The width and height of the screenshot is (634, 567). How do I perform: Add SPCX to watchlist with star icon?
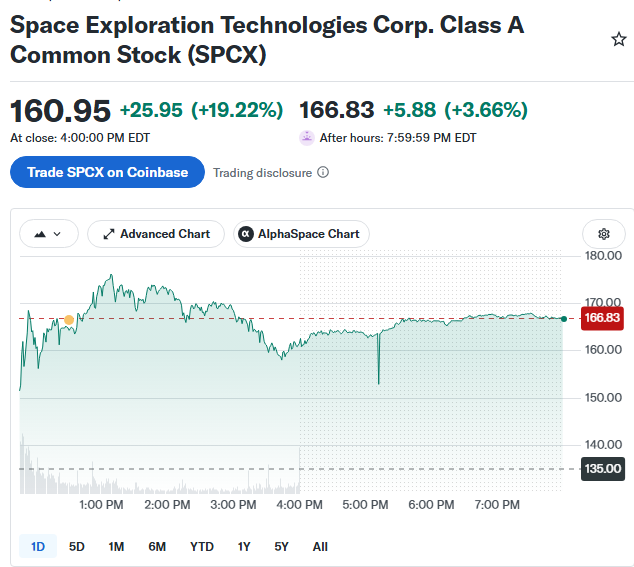coord(618,39)
